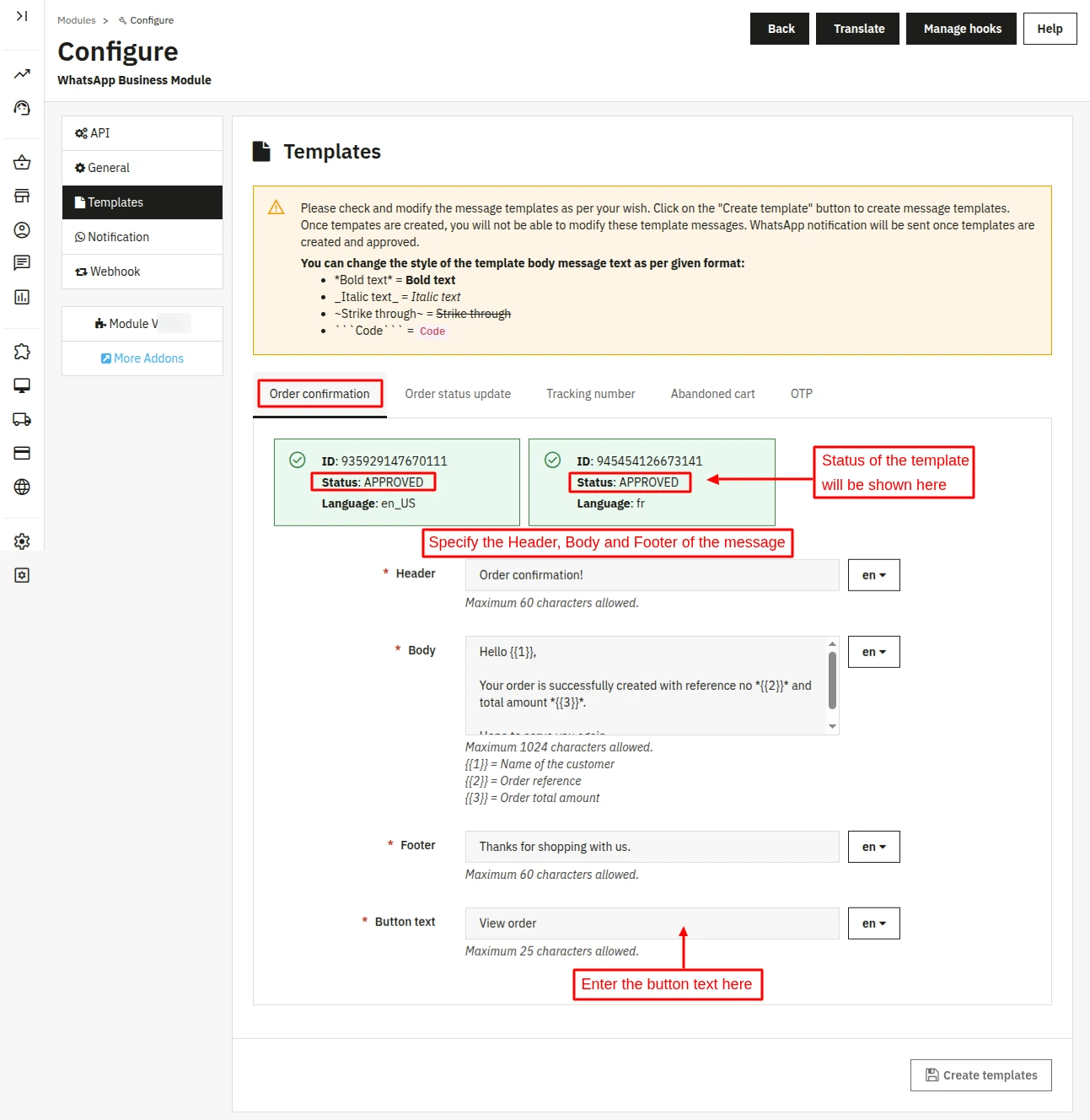Open the catalog store icon
Image resolution: width=1090 pixels, height=1120 pixels.
tap(22, 196)
